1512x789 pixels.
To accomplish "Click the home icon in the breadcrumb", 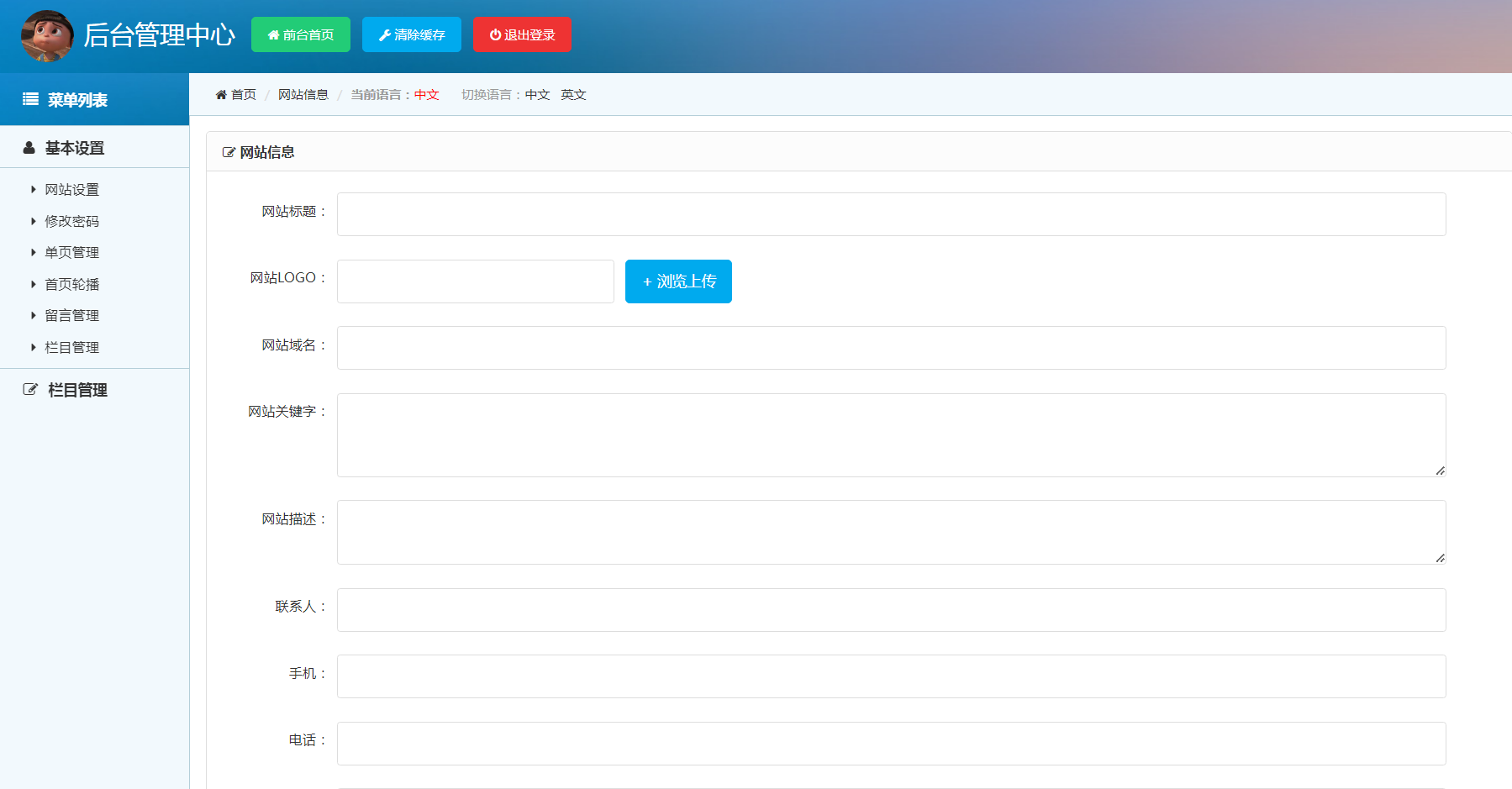I will click(221, 95).
